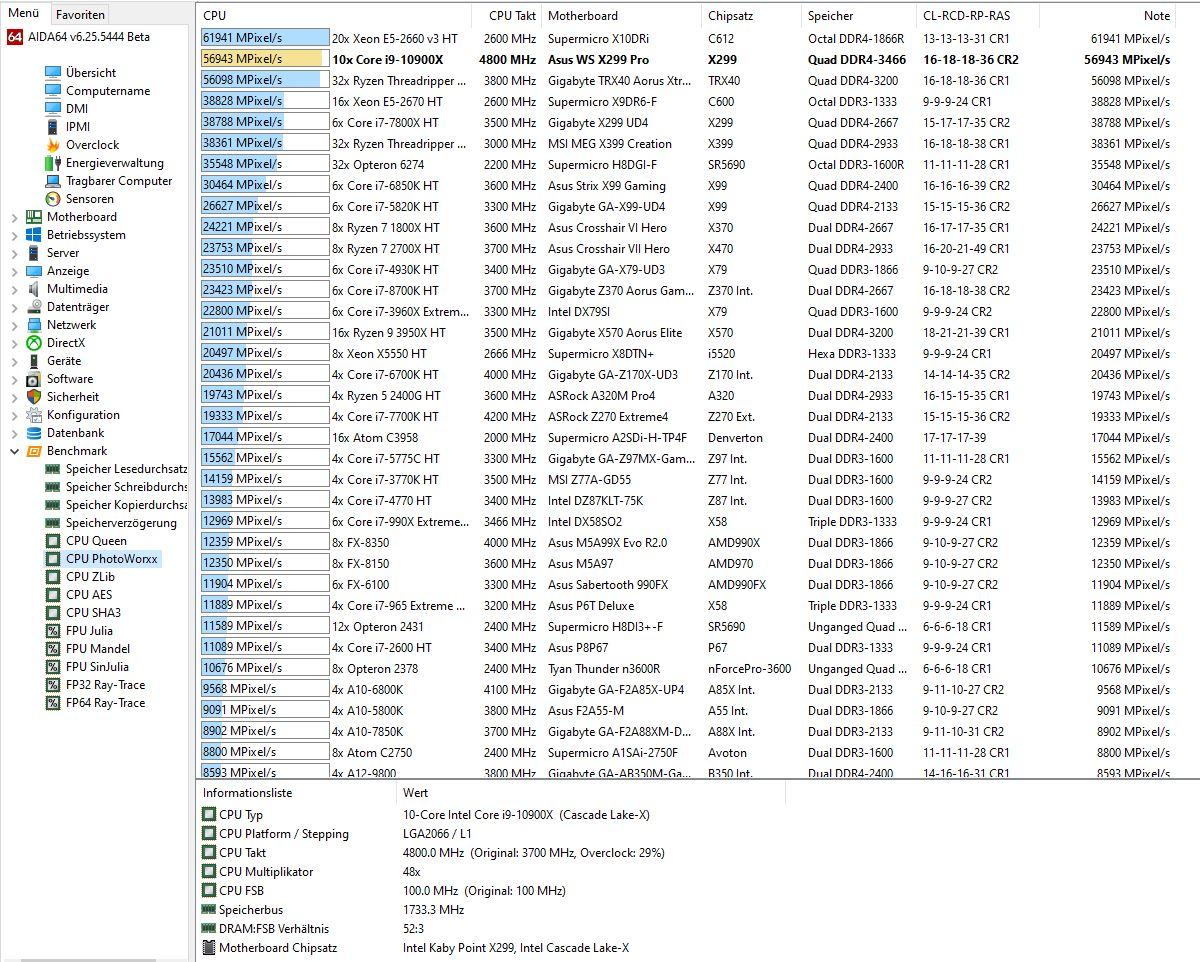Viewport: 1200px width, 962px height.
Task: Expand the Betriebssystem tree node
Action: tap(15, 235)
